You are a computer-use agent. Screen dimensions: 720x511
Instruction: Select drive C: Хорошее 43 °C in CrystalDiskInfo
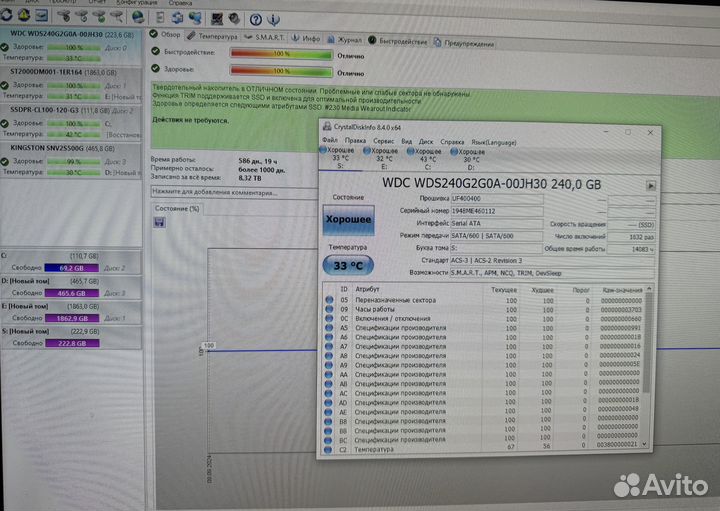coord(427,159)
